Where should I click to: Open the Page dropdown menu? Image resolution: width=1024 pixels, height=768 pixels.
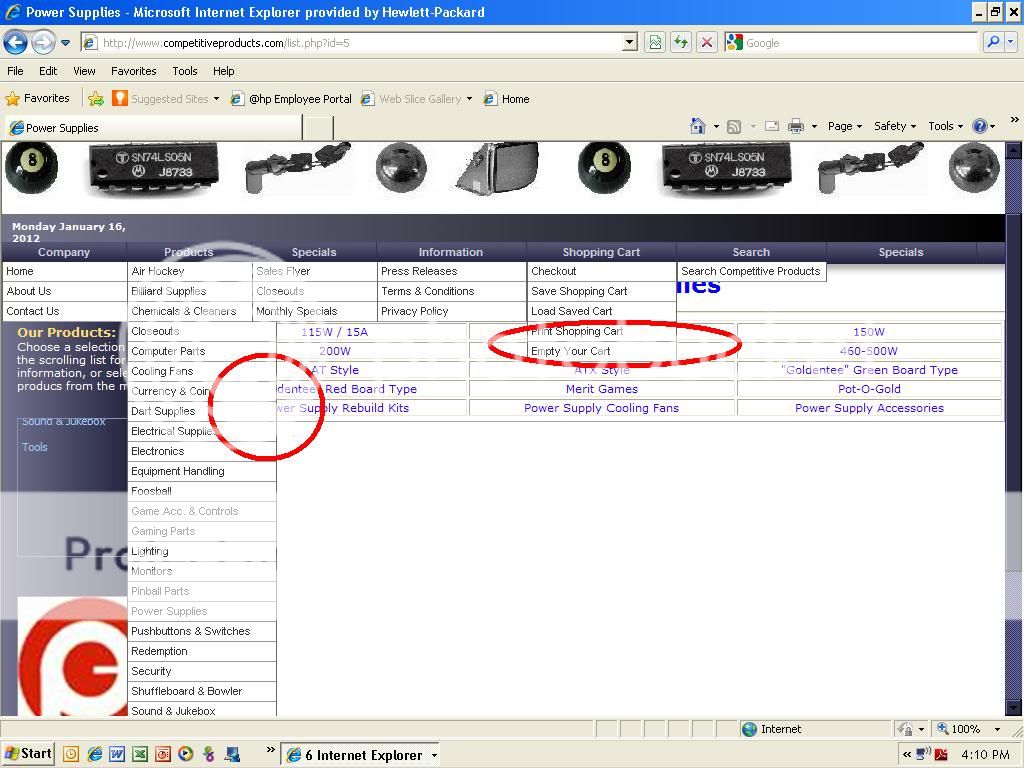tap(845, 126)
